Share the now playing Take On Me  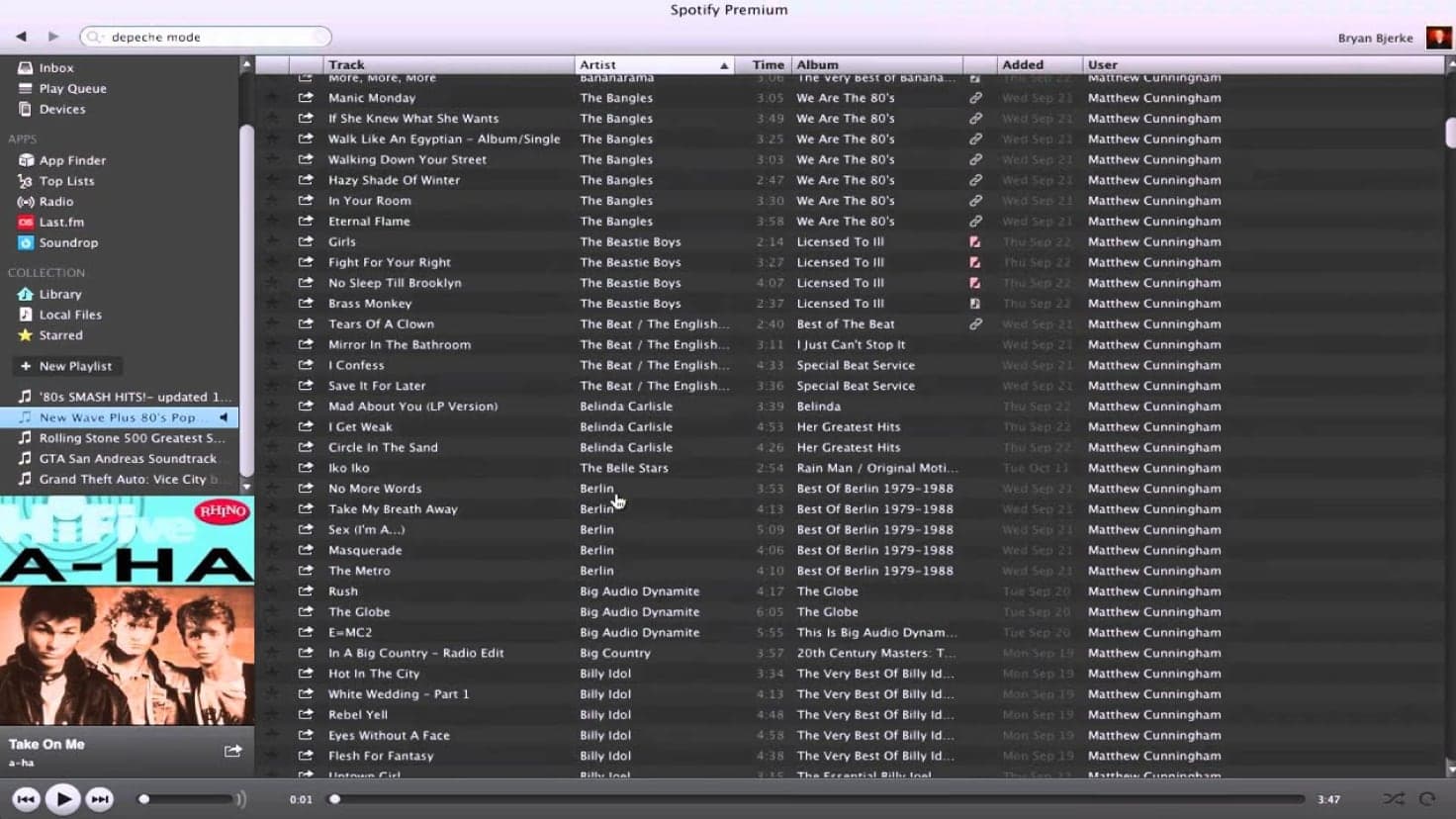[232, 751]
